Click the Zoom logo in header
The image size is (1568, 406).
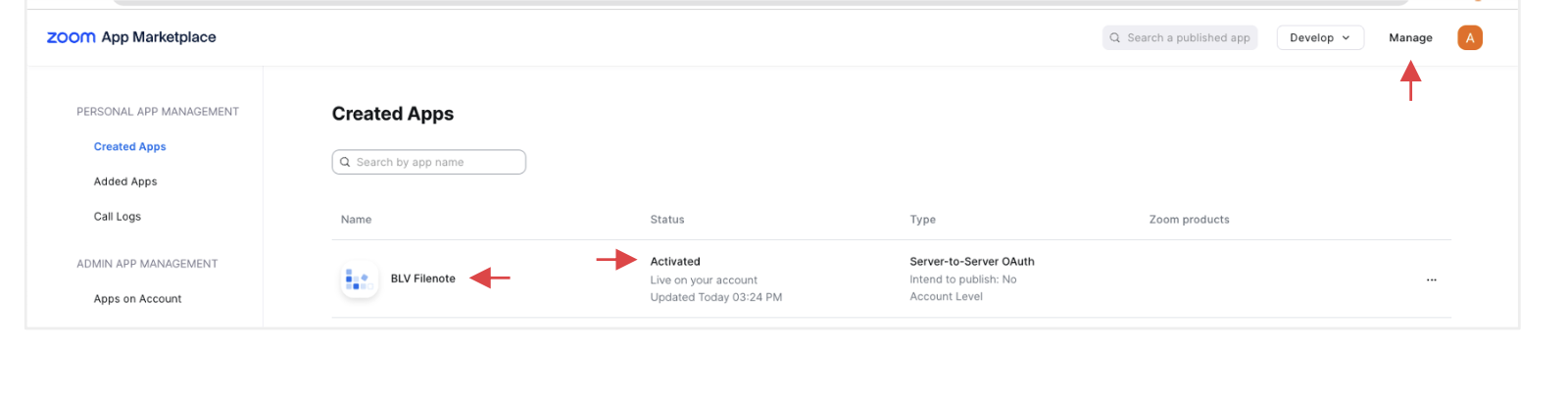[71, 37]
